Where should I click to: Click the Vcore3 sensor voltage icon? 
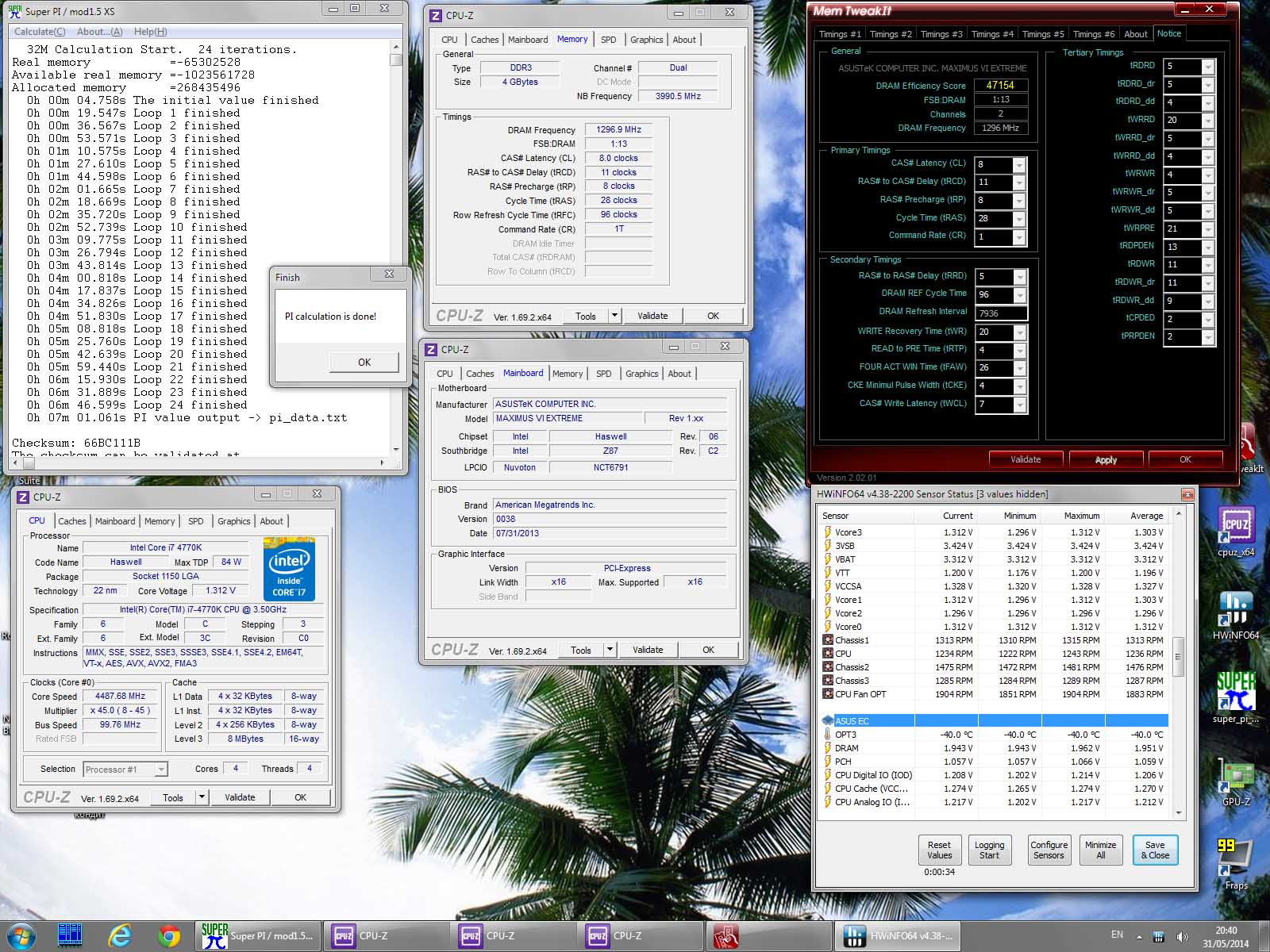click(828, 532)
